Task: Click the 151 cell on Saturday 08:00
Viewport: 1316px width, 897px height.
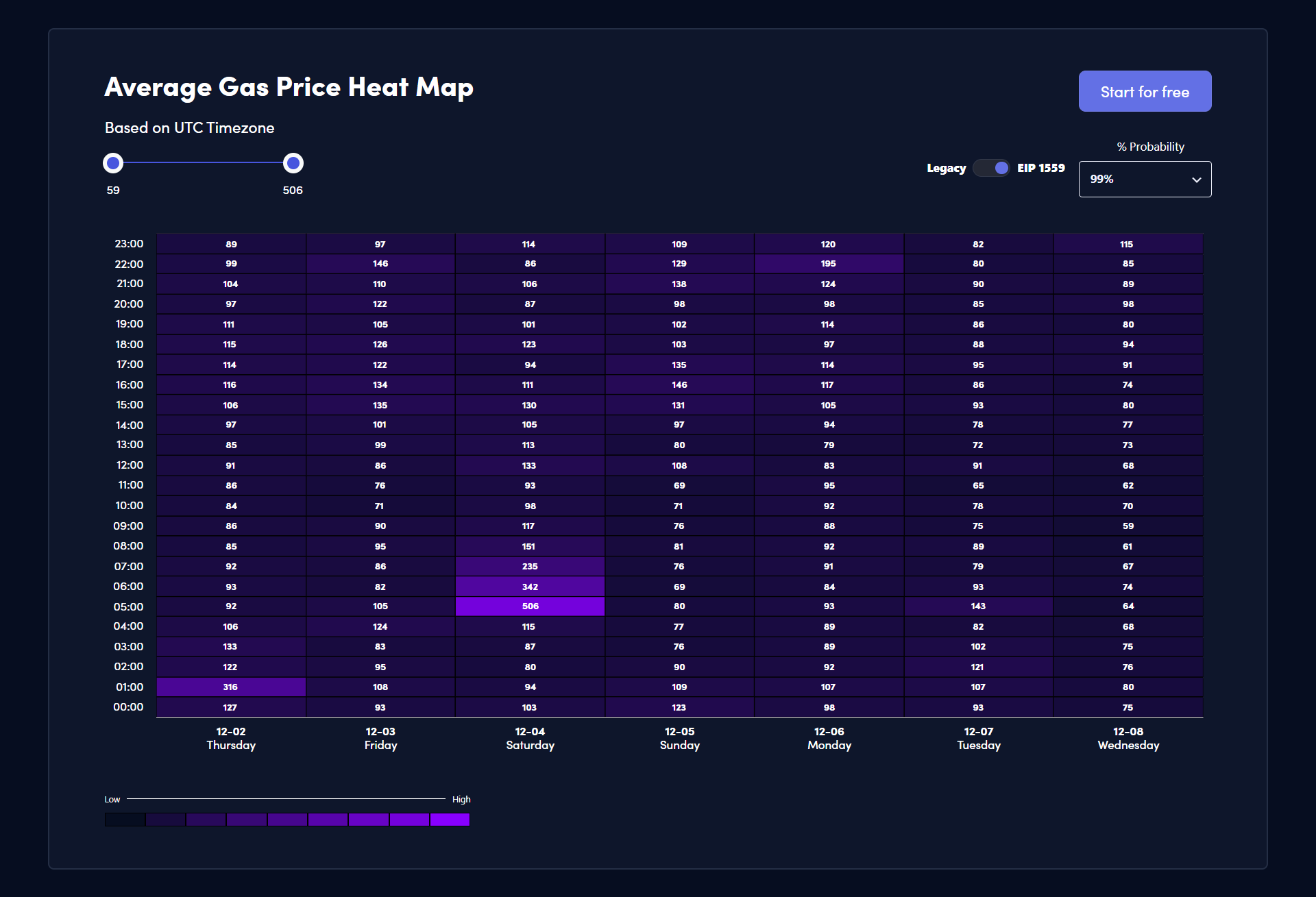Action: click(530, 546)
